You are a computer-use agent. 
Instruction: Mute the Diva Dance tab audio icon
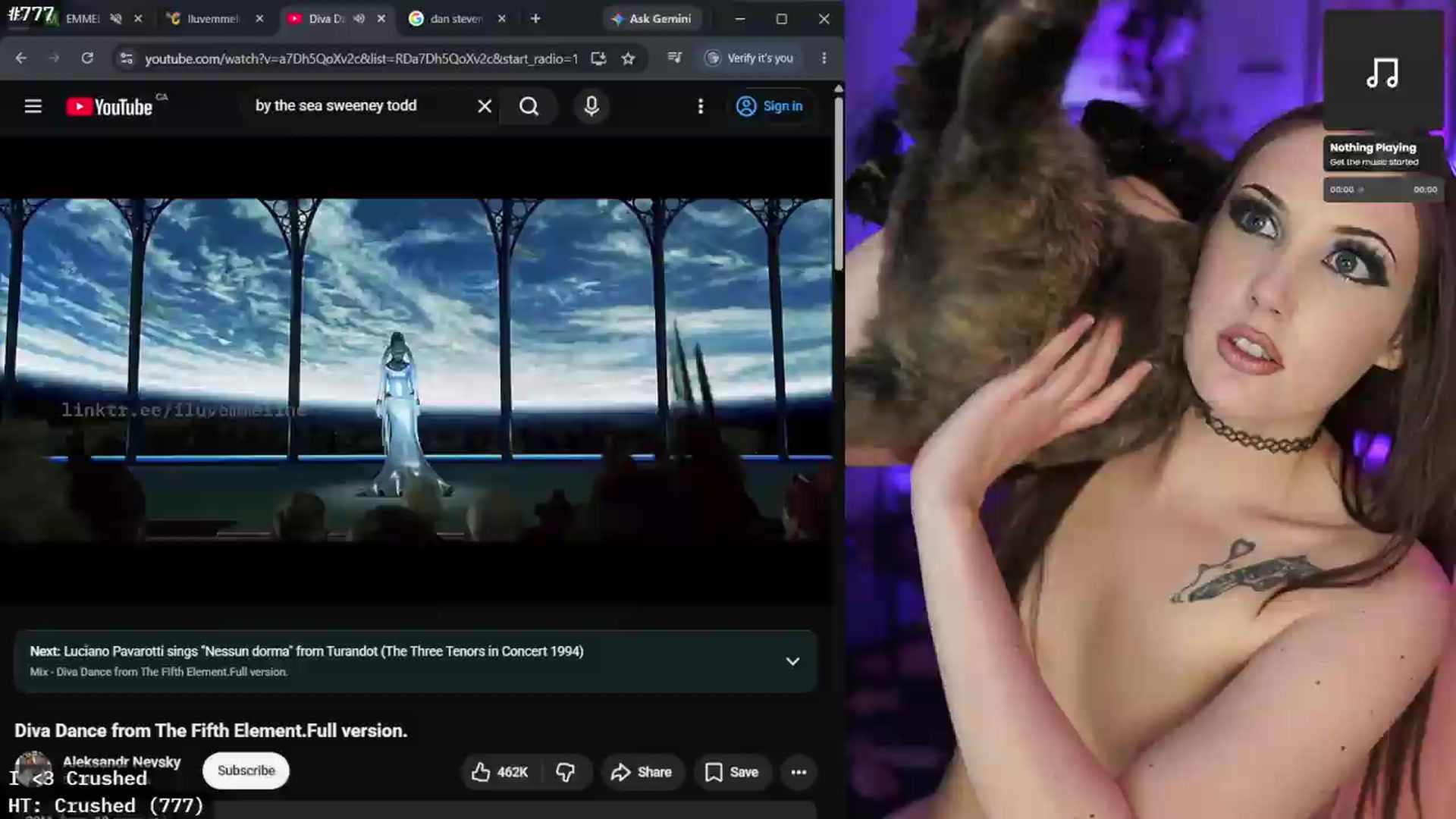(359, 19)
